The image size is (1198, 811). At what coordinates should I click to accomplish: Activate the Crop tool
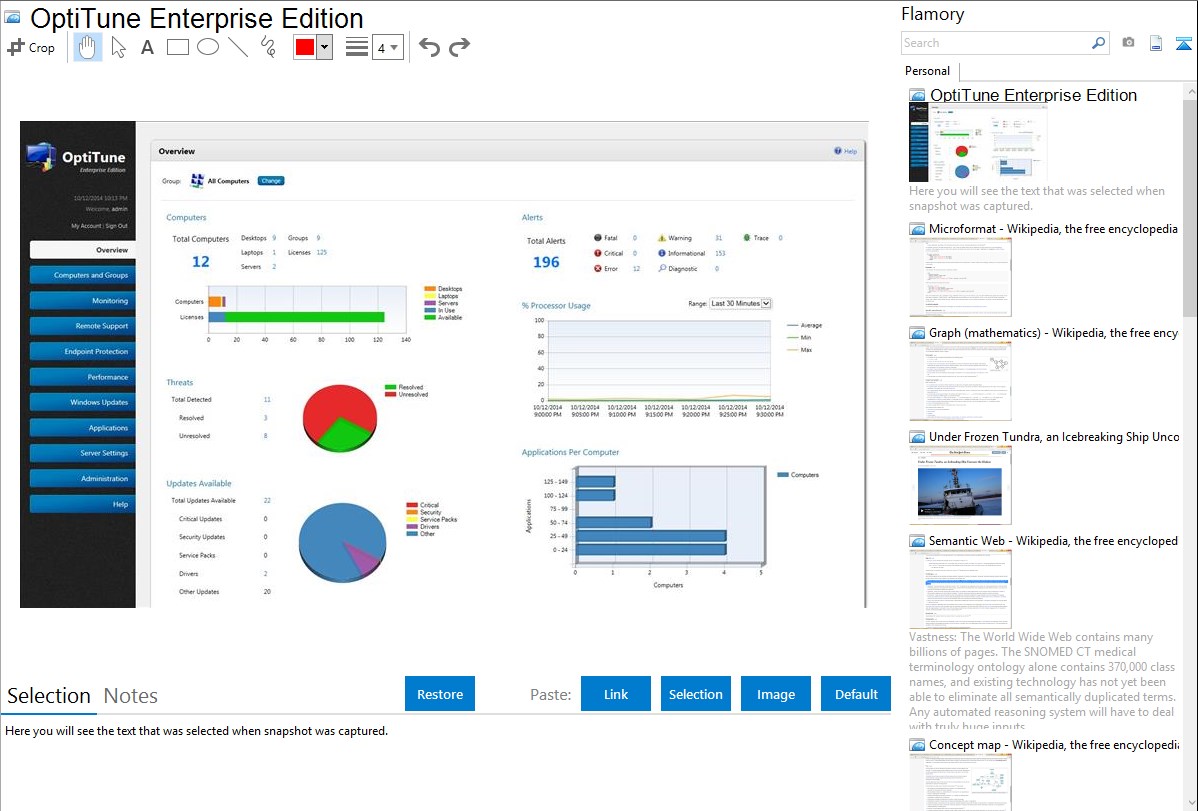pyautogui.click(x=31, y=47)
